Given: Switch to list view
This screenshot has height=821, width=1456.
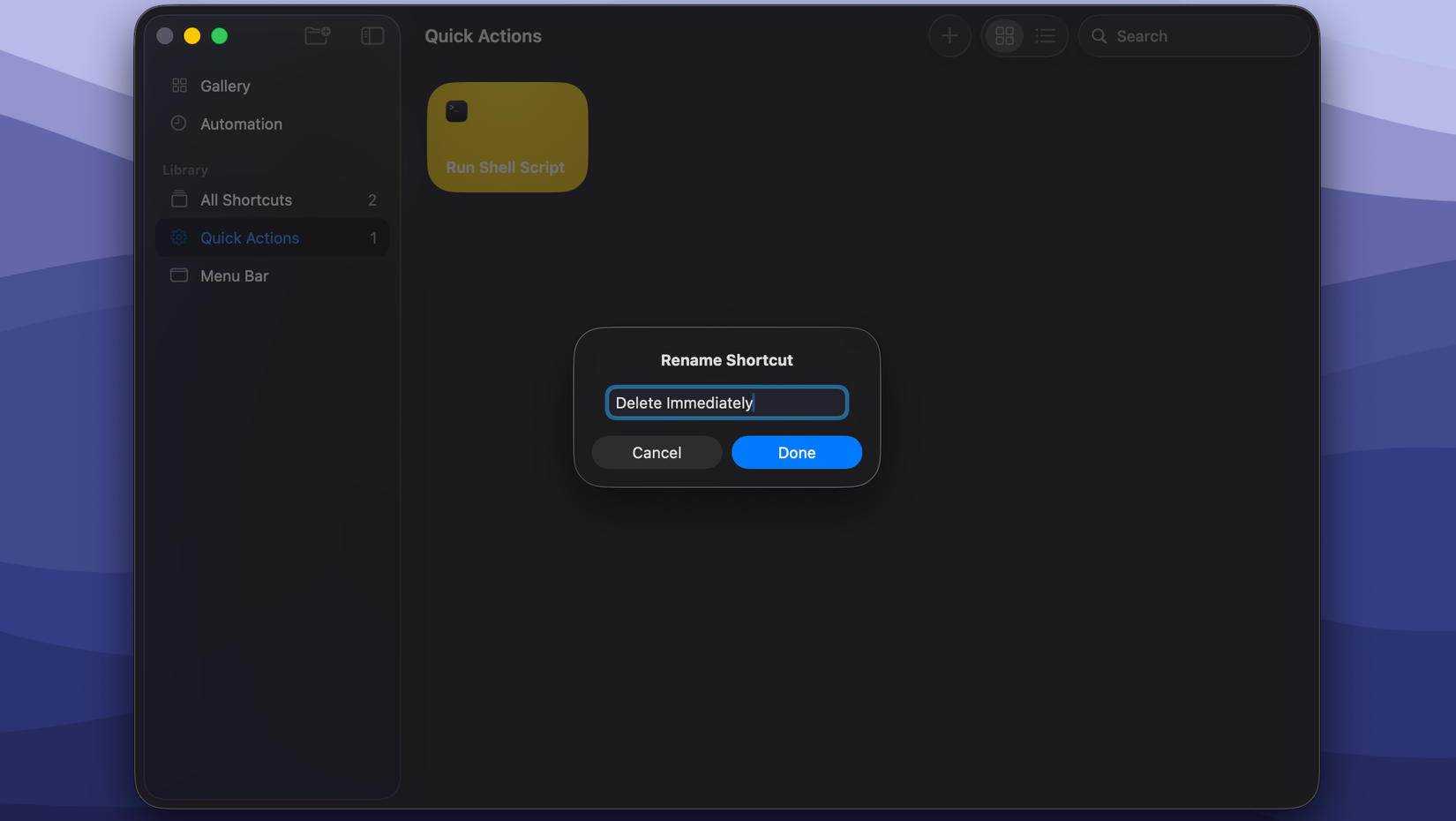Looking at the screenshot, I should click(1046, 35).
